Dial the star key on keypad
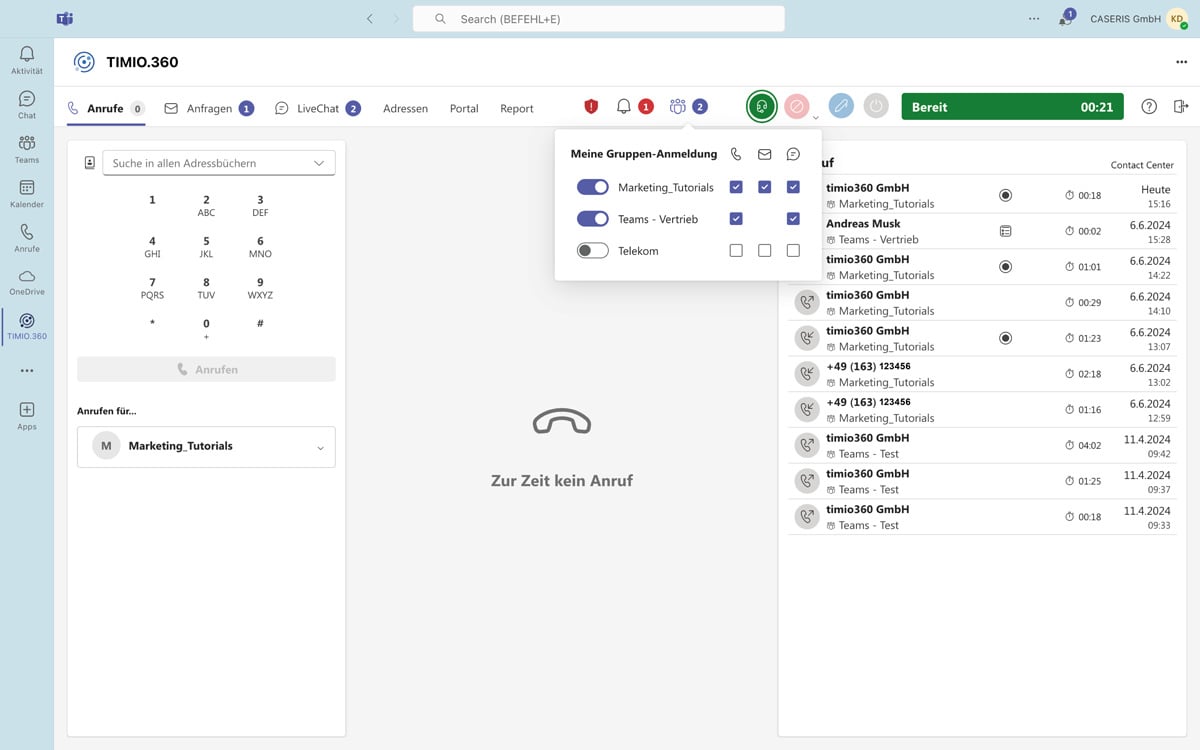Image resolution: width=1200 pixels, height=750 pixels. (x=152, y=323)
